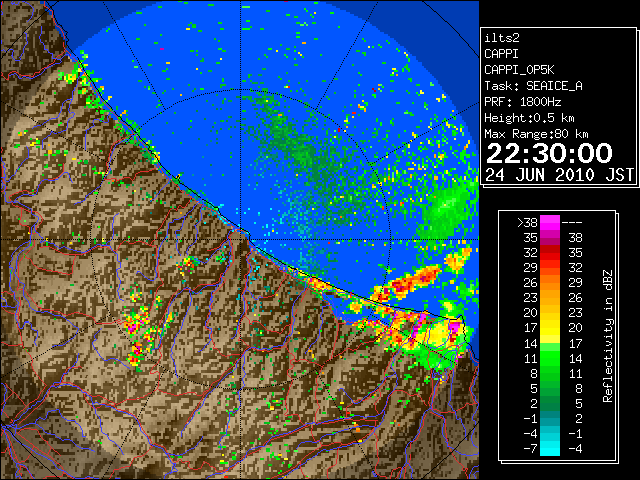Click the '---' label beside the magenta band

572,222
